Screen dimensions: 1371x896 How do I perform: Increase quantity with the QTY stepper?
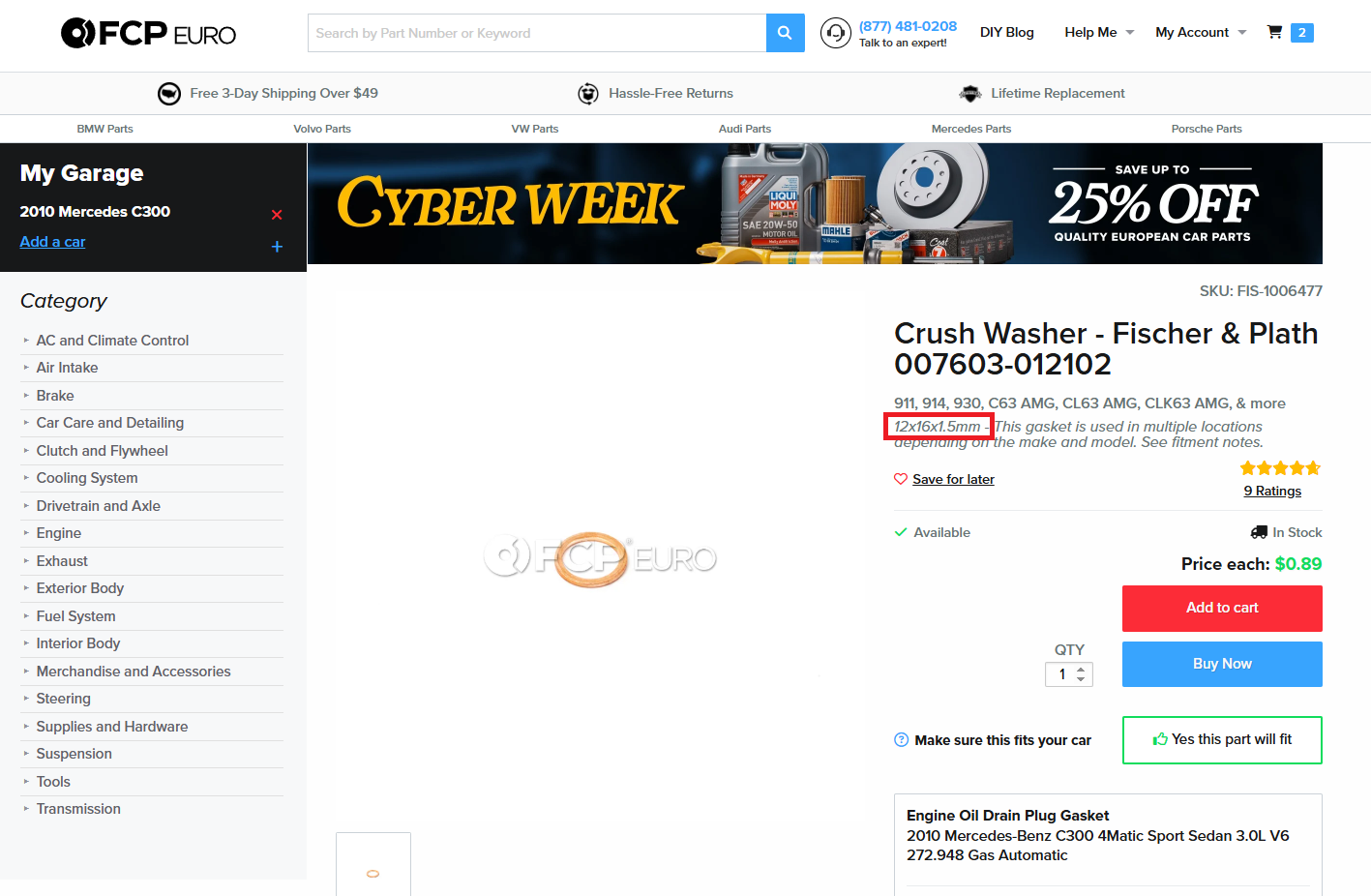tap(1081, 670)
